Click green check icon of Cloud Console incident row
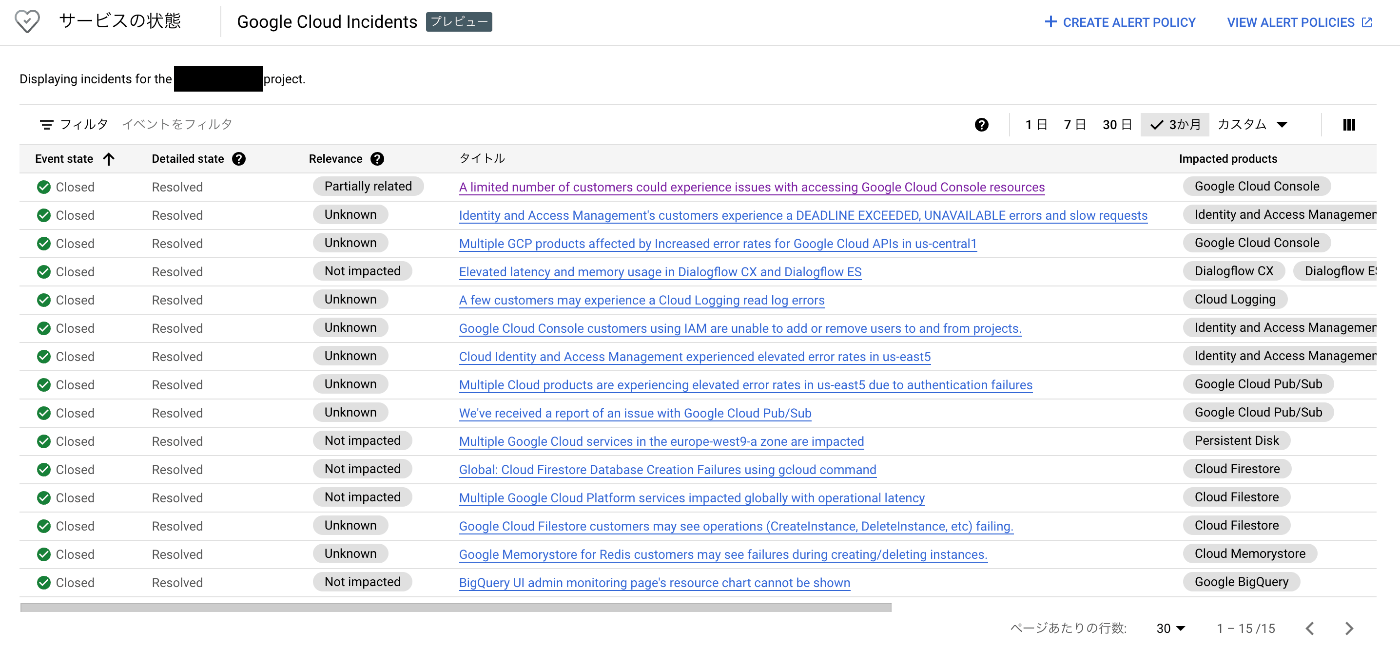Viewport: 1400px width, 647px height. [43, 187]
